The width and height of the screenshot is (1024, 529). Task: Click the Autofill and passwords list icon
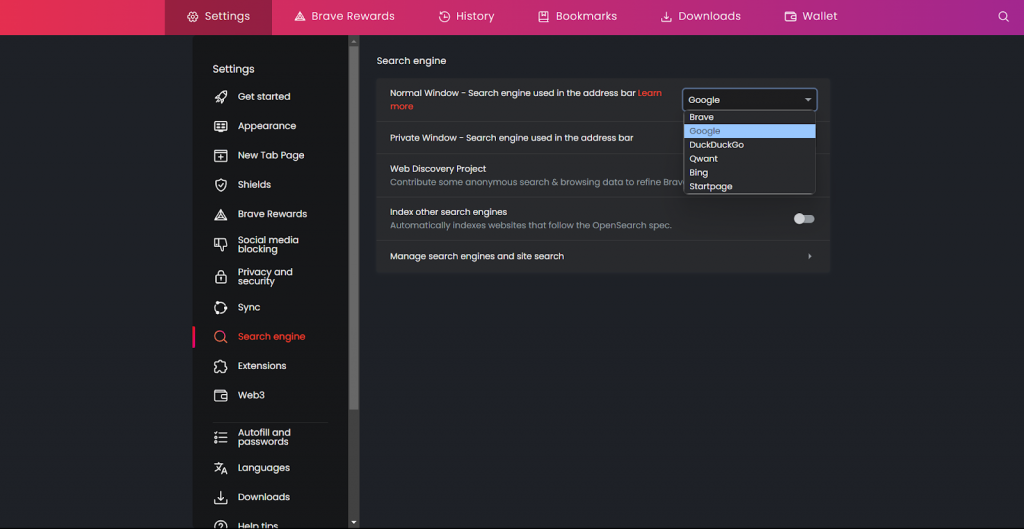[x=221, y=438]
